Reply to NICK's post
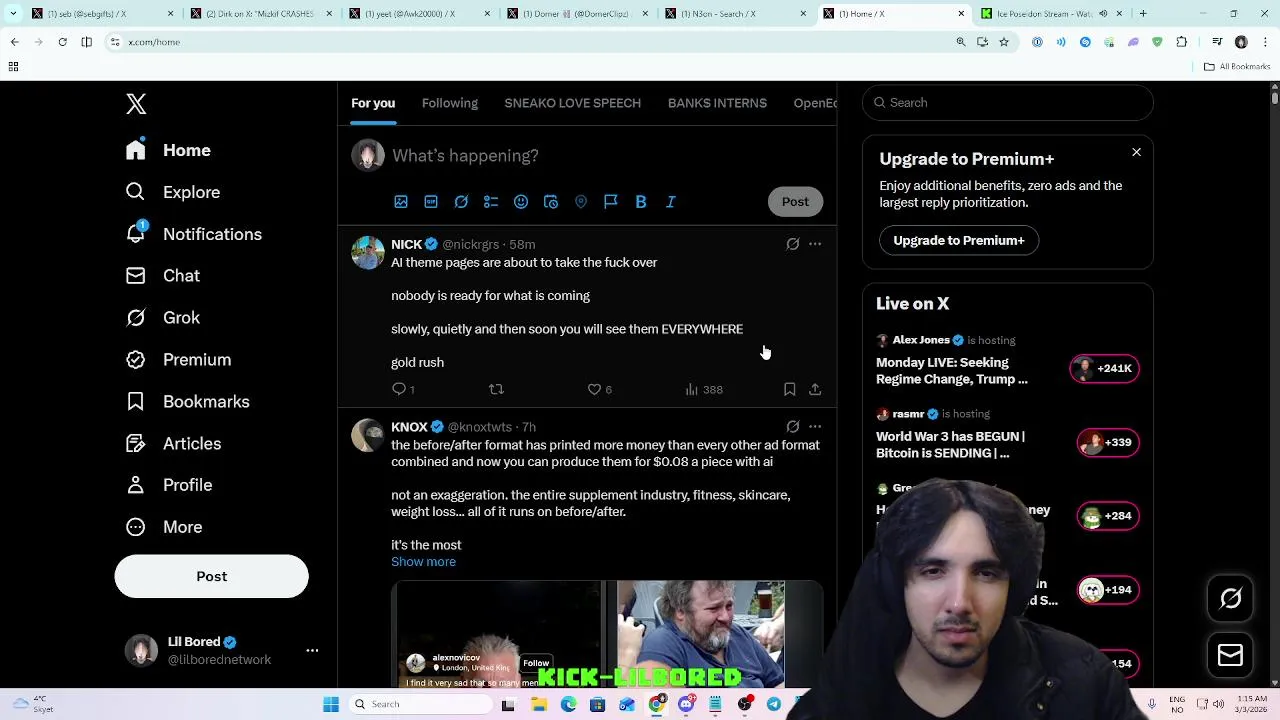 (x=403, y=389)
